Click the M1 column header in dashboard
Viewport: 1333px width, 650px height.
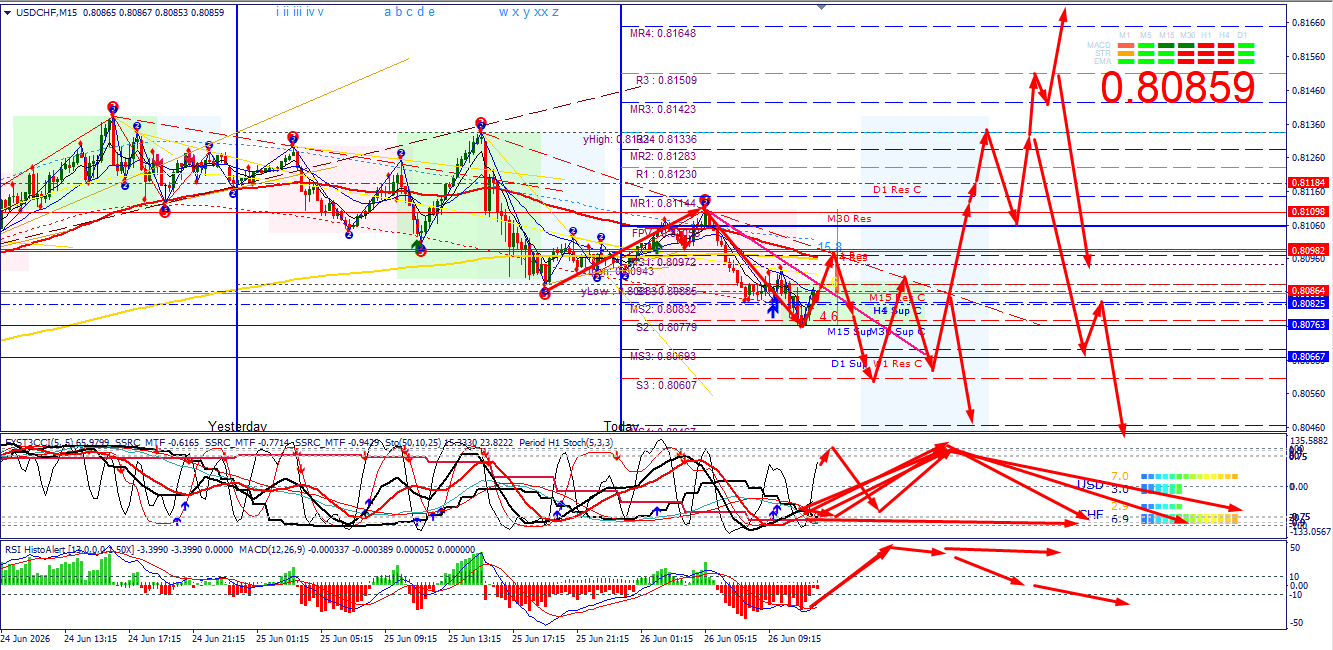click(1125, 35)
